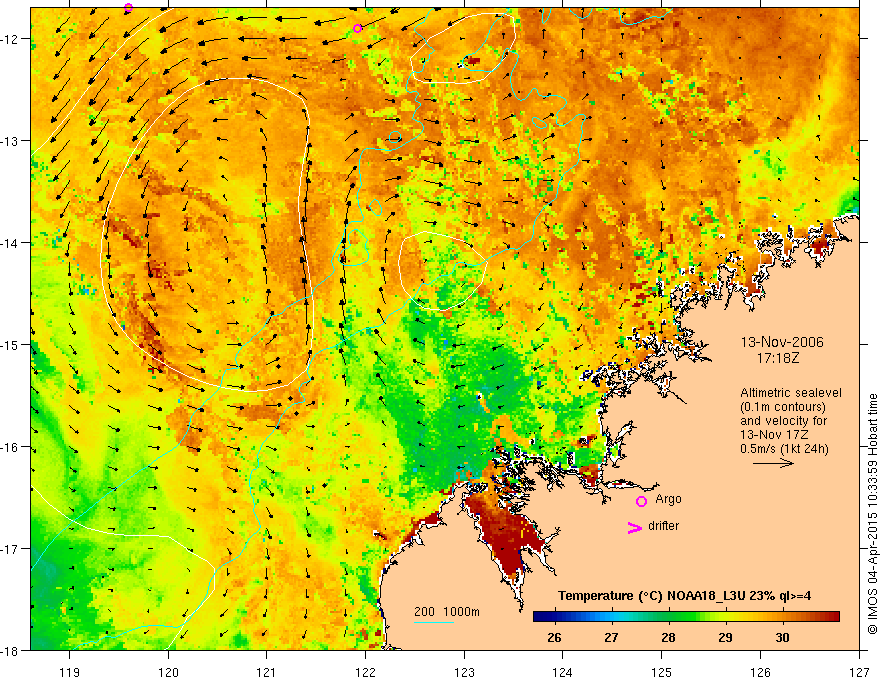Screen dimensions: 880x680
Task: Click the colorbar tick label '30'
Action: tap(782, 637)
